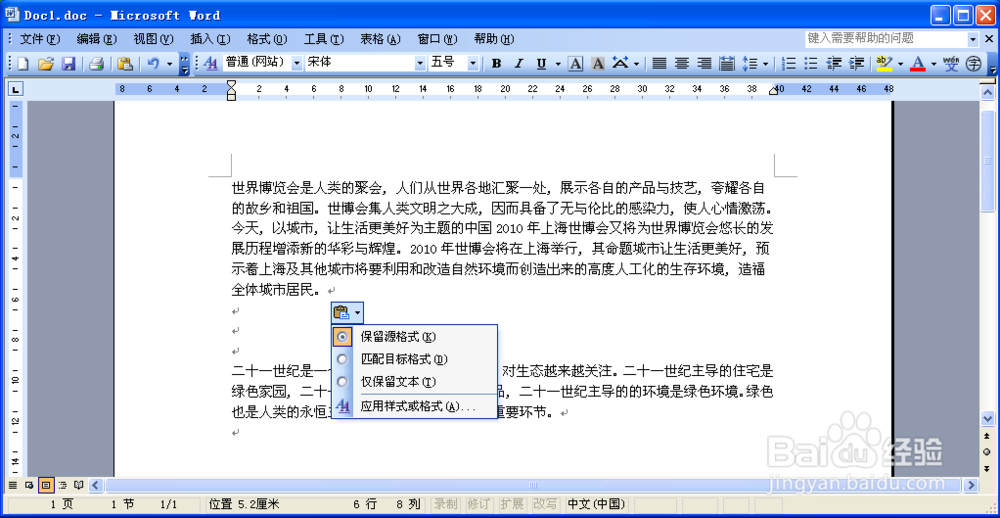
Task: Apply bulleted list formatting
Action: [x=811, y=63]
